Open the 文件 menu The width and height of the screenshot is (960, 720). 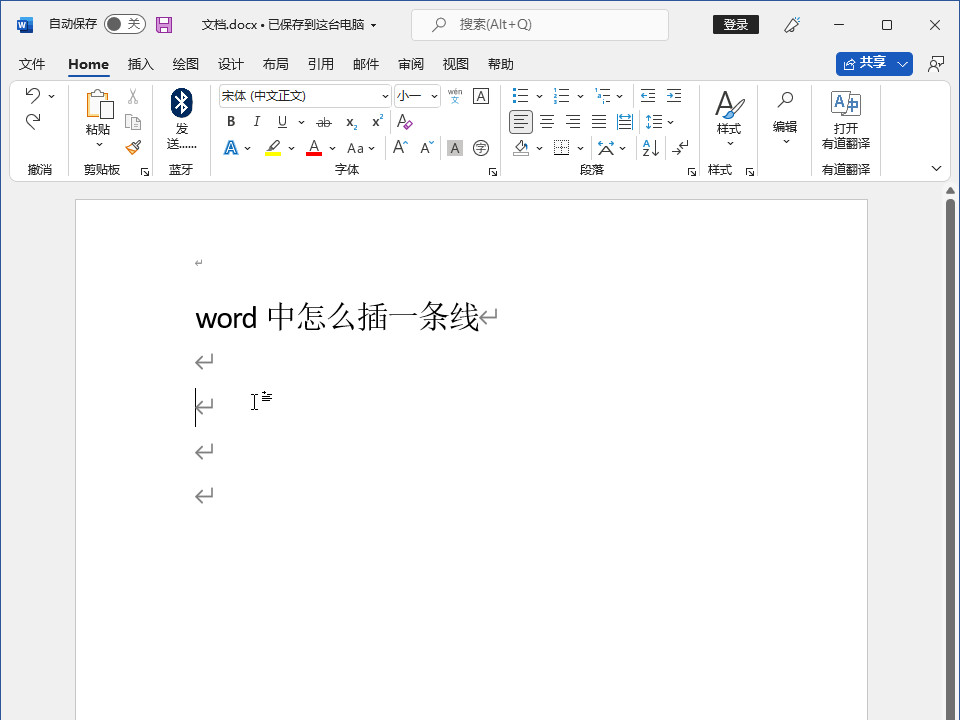coord(32,64)
